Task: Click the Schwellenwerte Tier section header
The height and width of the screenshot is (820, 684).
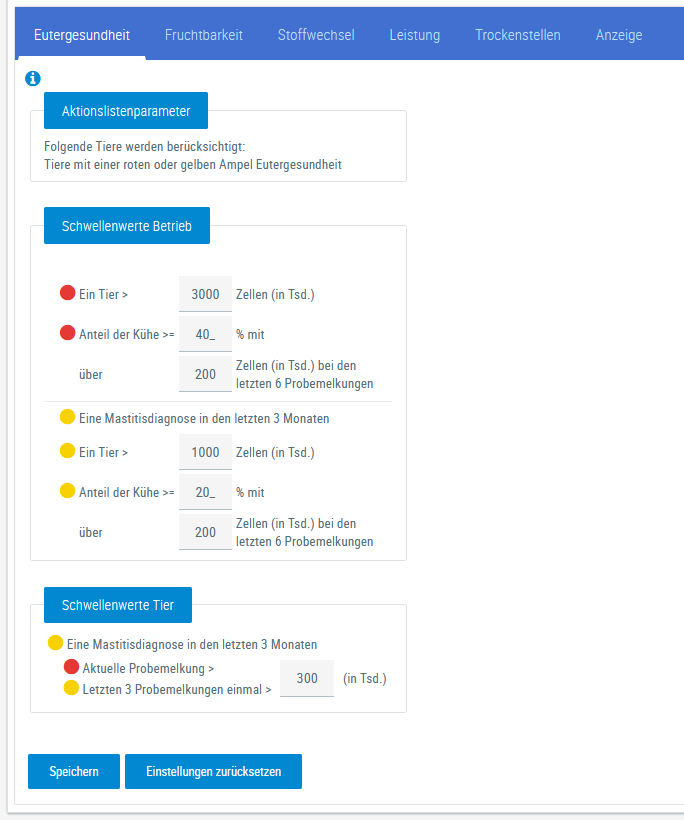Action: pyautogui.click(x=118, y=605)
